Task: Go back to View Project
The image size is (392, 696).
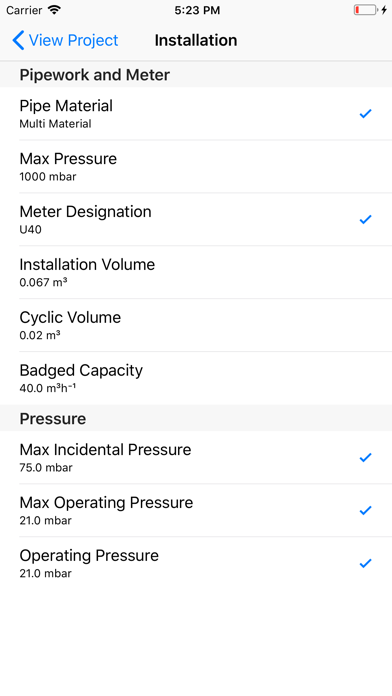Action: coord(65,40)
